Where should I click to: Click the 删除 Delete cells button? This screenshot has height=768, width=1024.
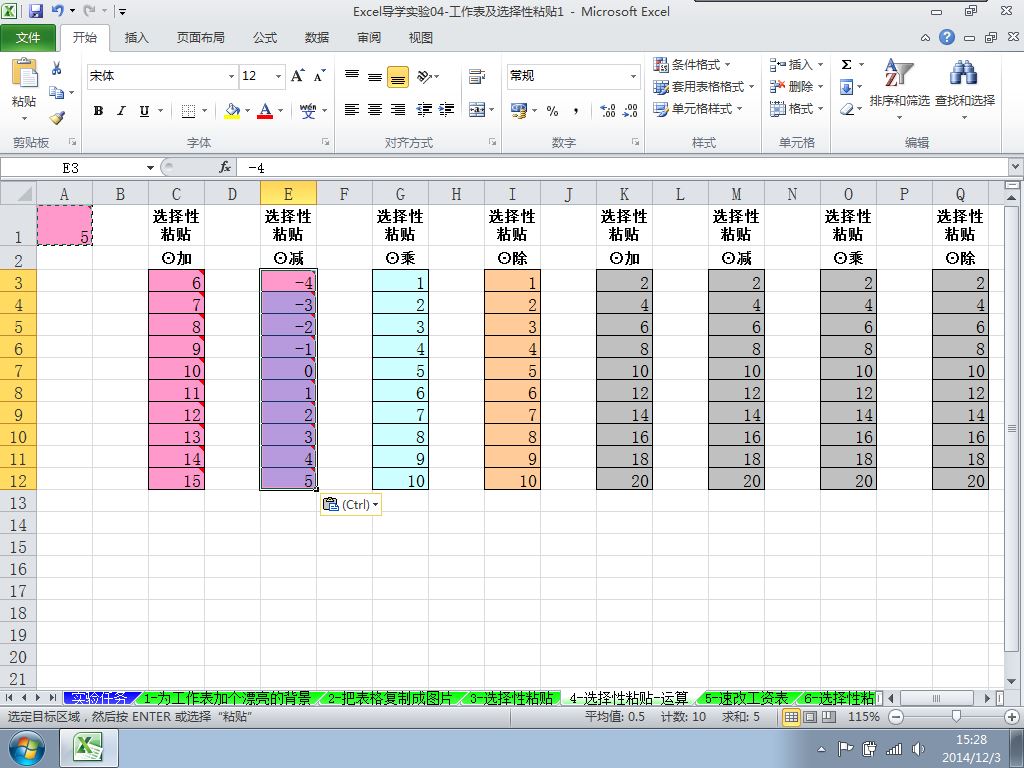pyautogui.click(x=796, y=87)
